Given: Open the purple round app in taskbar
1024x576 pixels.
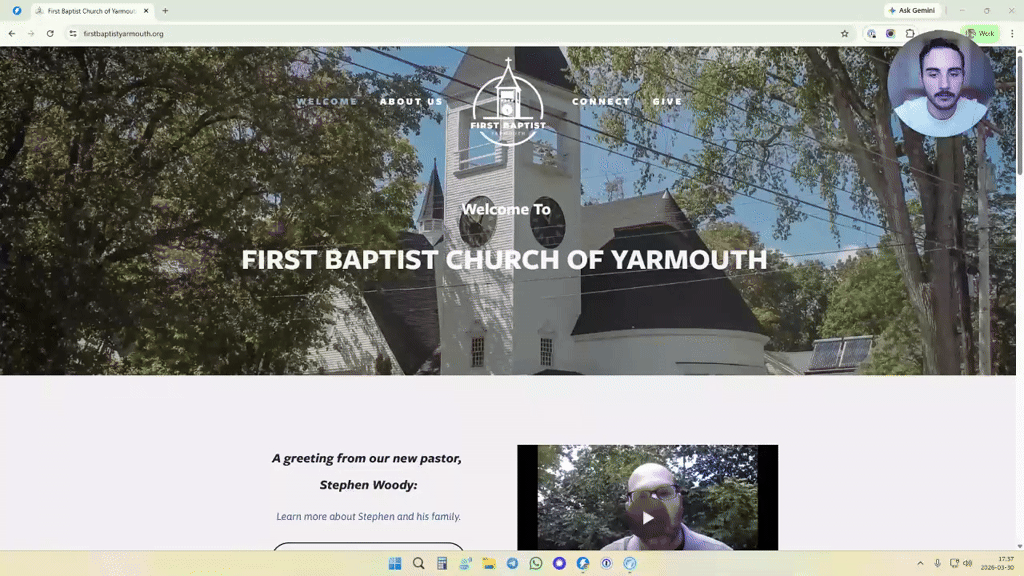Looking at the screenshot, I should click(560, 563).
